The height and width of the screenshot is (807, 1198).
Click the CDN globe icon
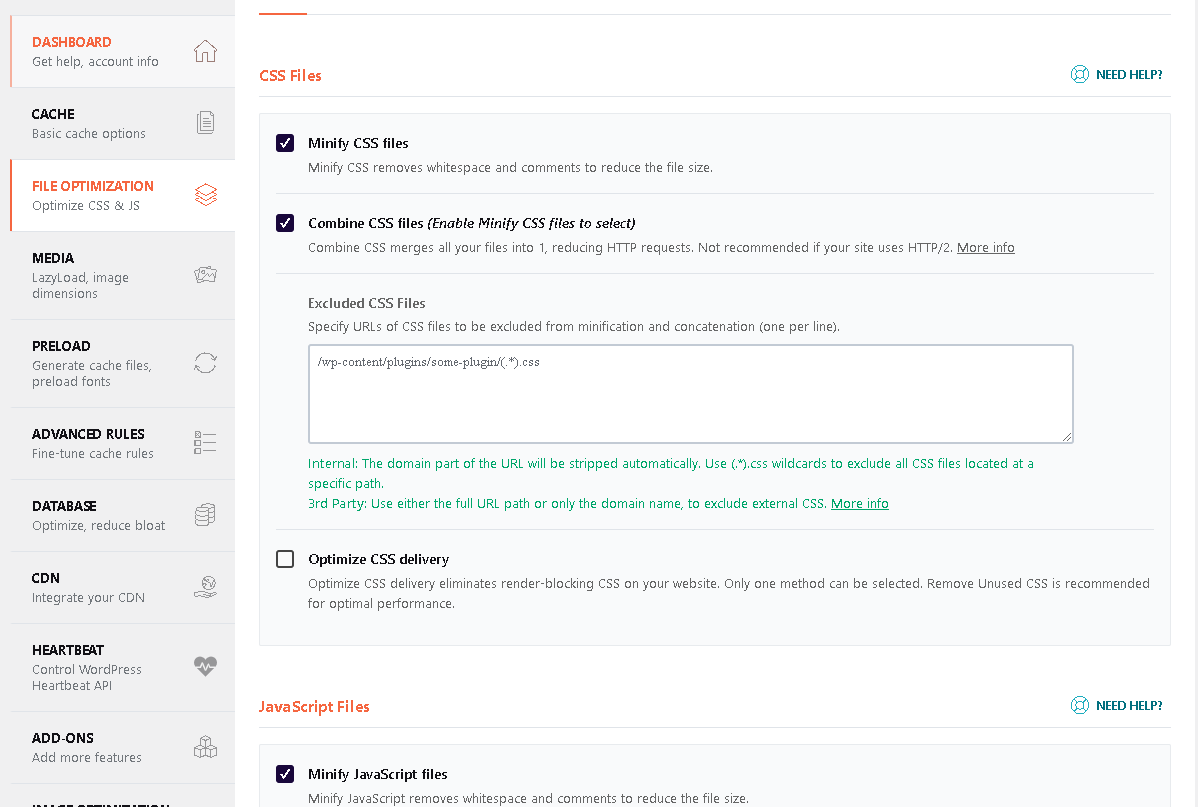(x=205, y=587)
